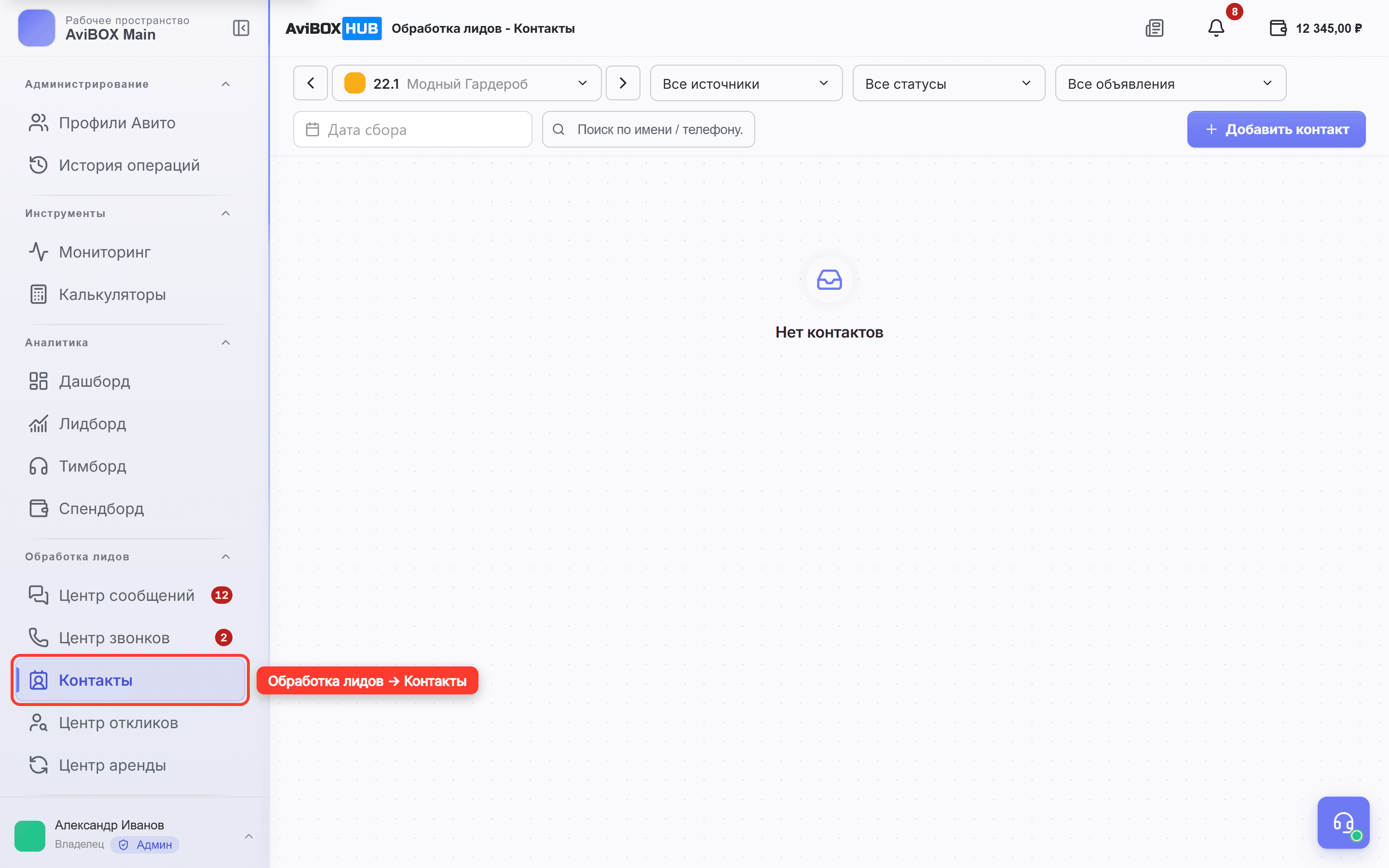Open the support headset chat button

coord(1343,822)
